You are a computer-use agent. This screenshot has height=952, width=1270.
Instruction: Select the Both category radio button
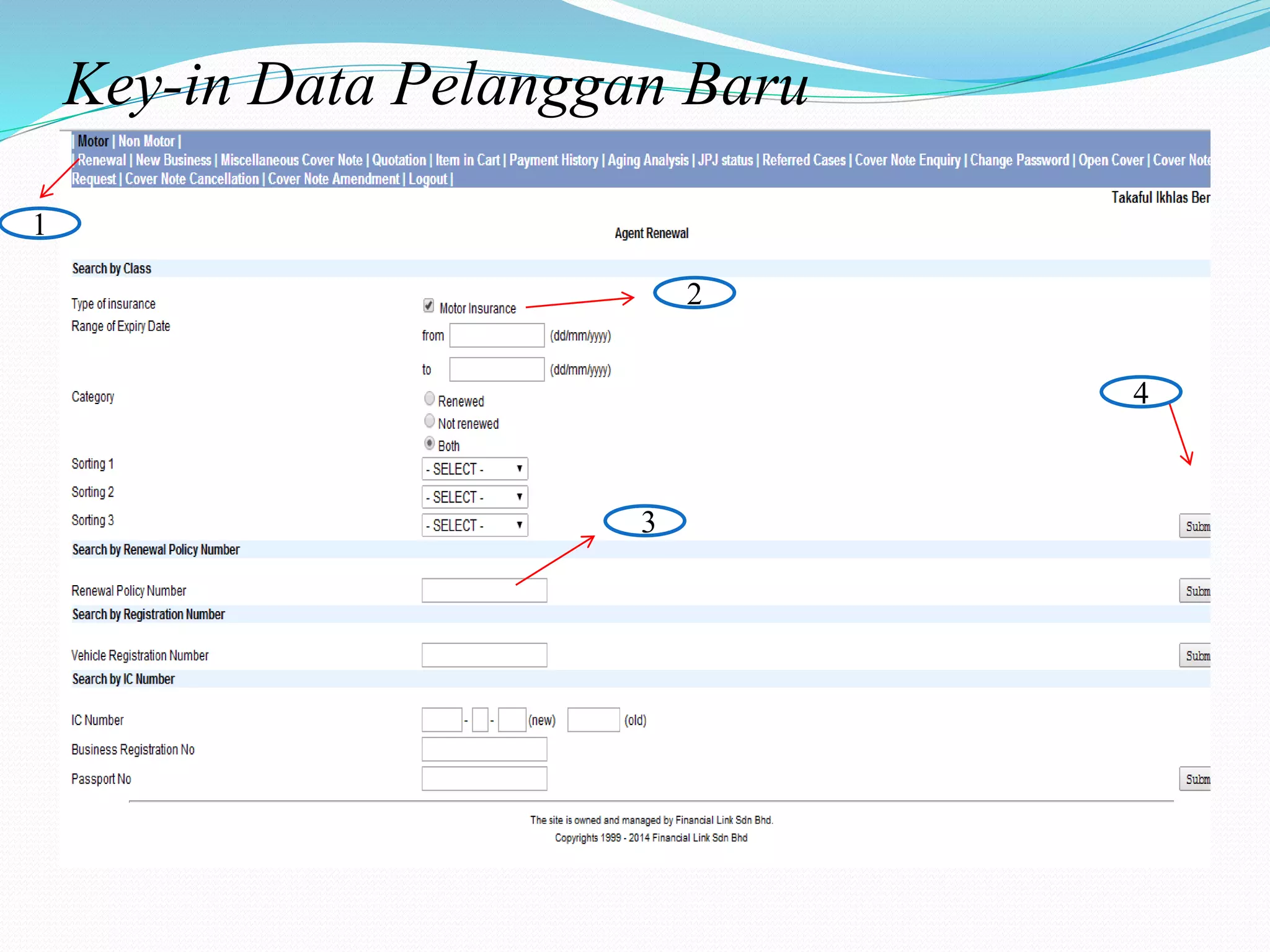point(429,444)
